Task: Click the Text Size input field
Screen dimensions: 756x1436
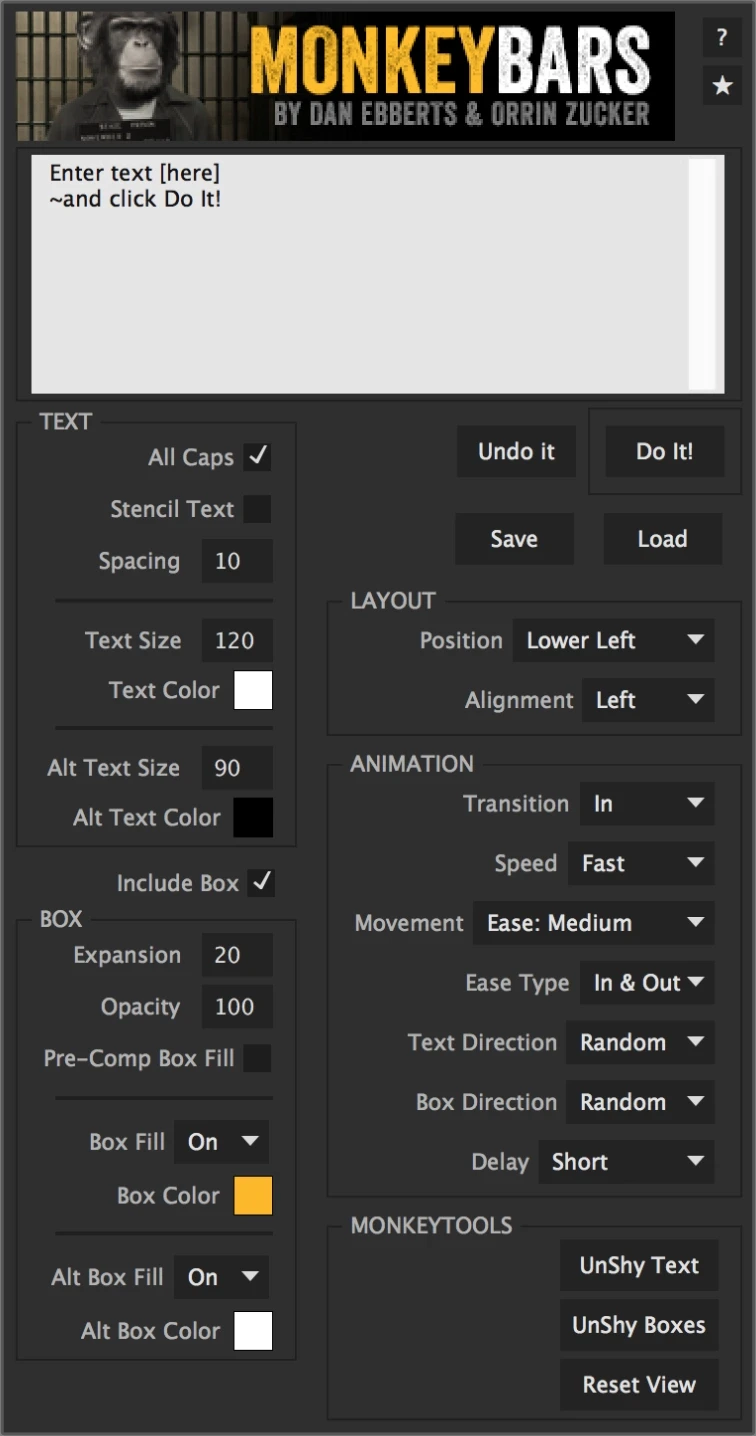Action: click(x=236, y=641)
